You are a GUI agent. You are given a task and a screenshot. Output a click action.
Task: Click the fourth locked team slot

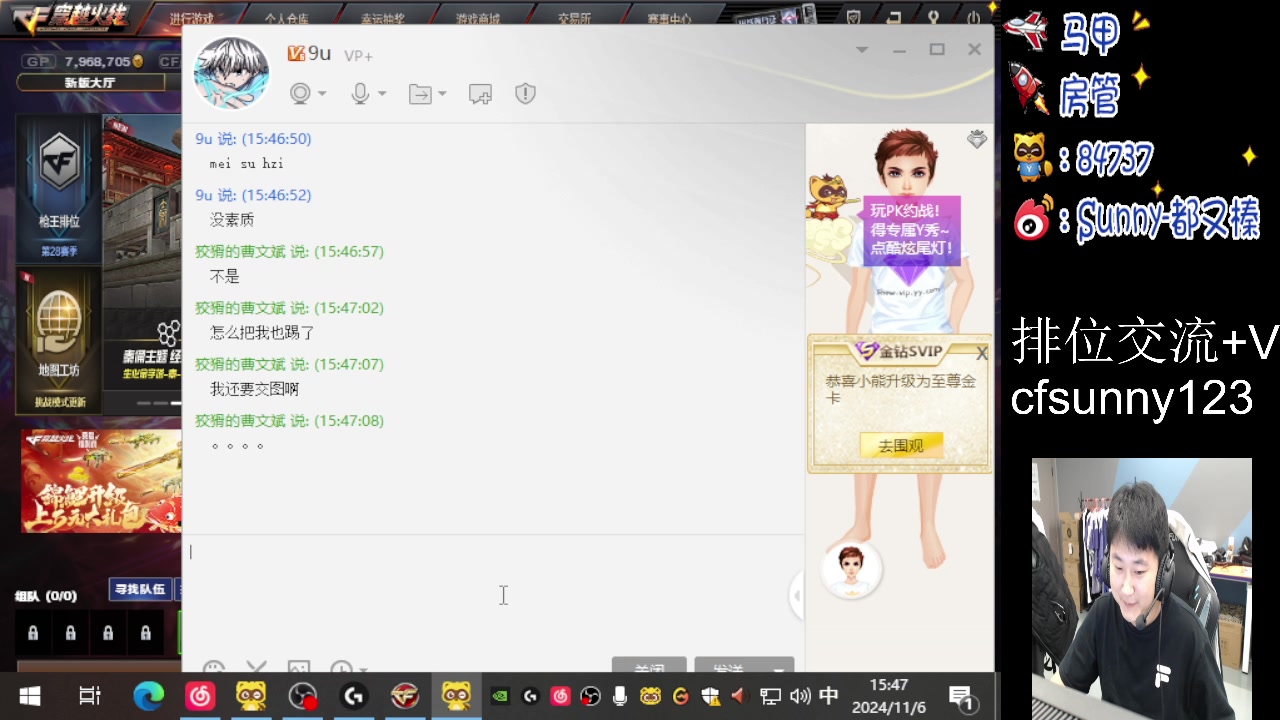[x=146, y=633]
